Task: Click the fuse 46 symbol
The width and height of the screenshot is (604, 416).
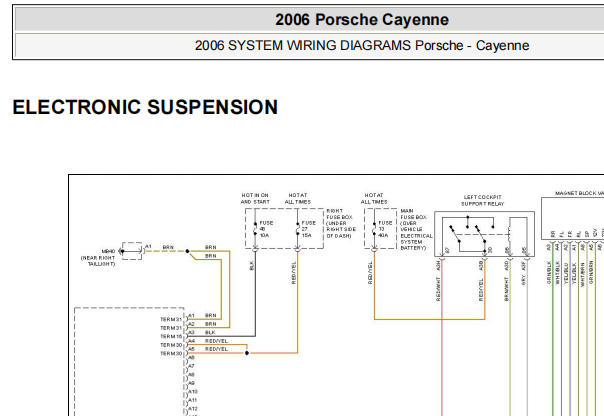Action: point(255,229)
